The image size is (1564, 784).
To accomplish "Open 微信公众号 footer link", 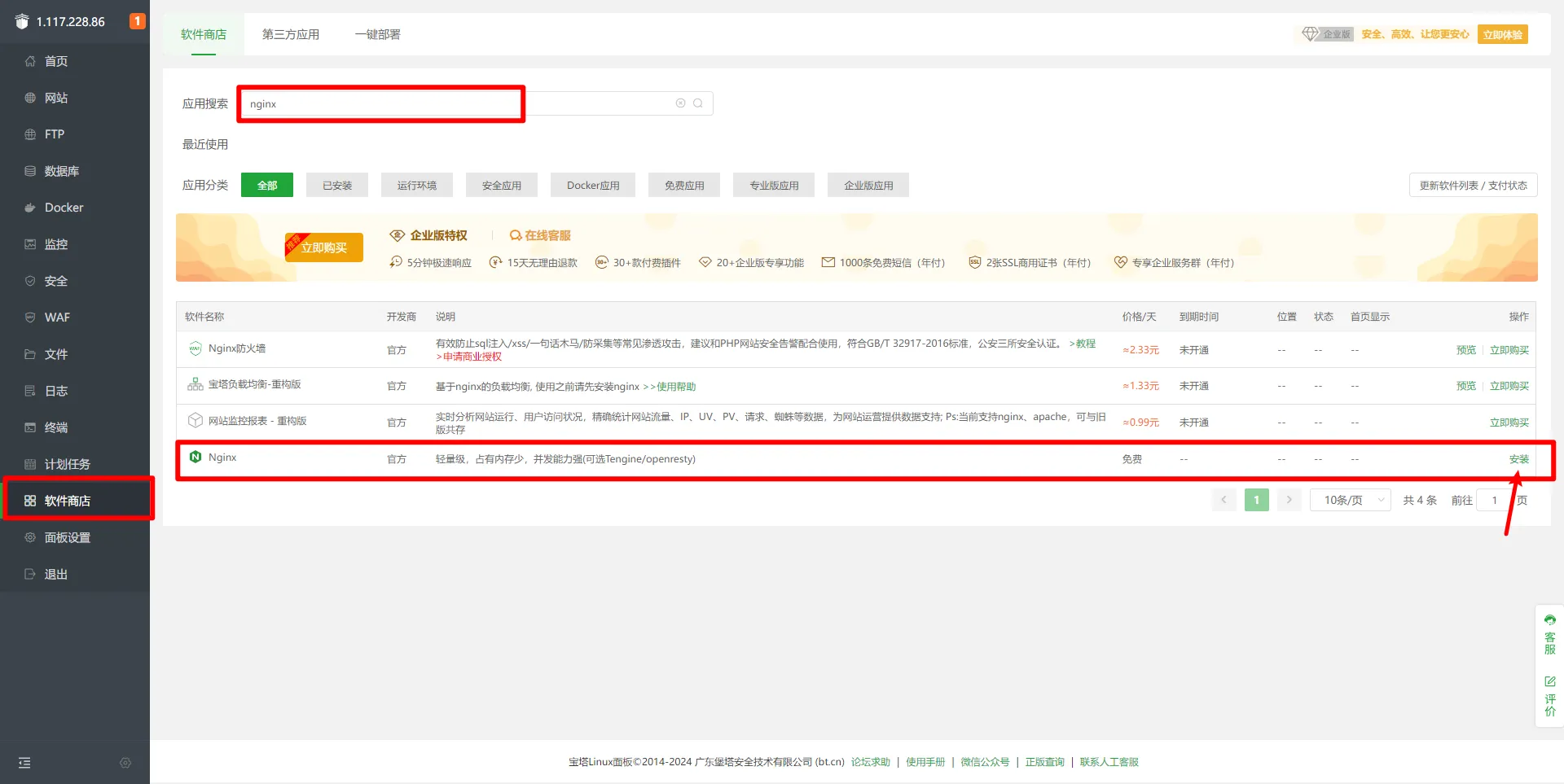I will click(985, 762).
